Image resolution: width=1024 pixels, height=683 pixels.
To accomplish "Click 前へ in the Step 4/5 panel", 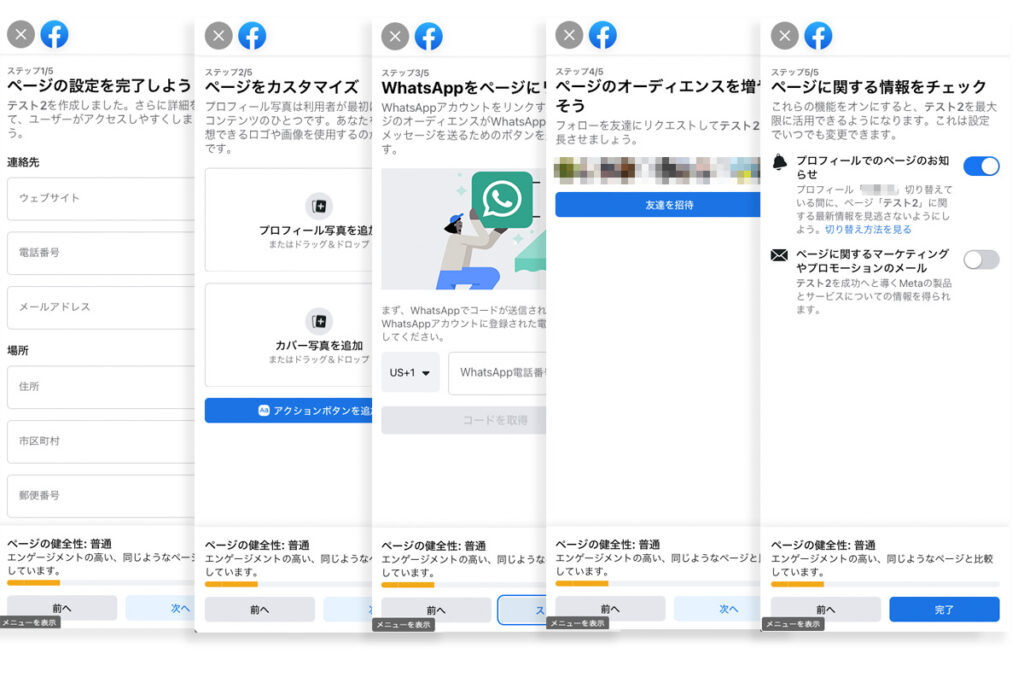I will [611, 609].
